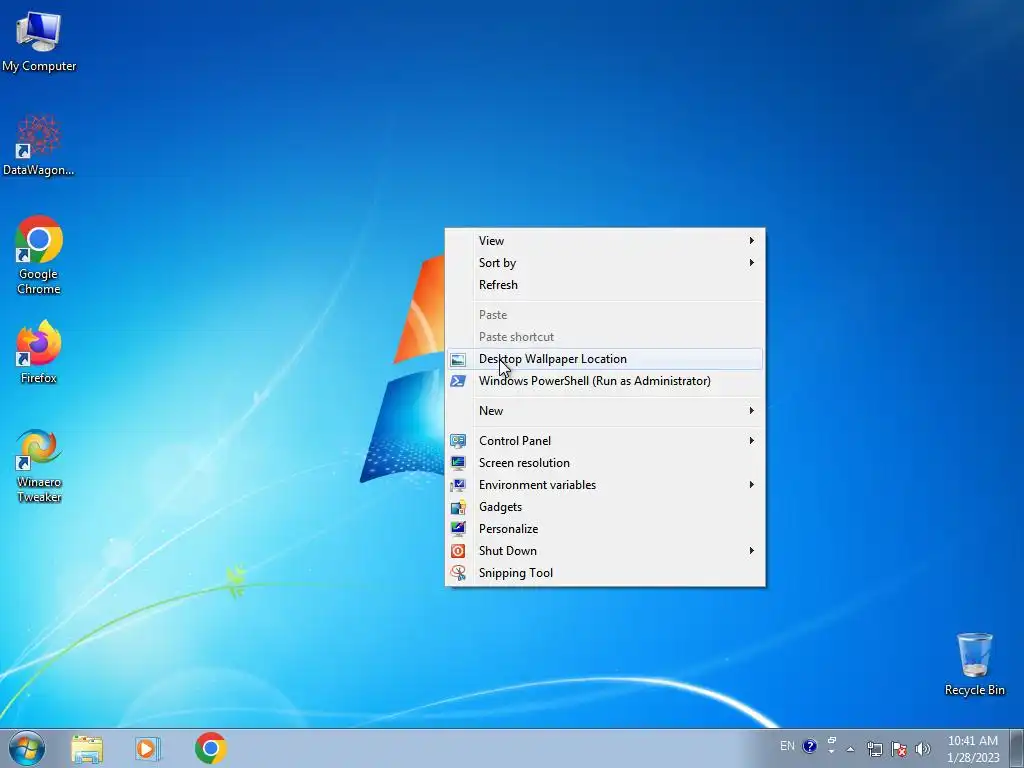Launch Windows Media Player from taskbar
This screenshot has width=1024, height=768.
[x=148, y=748]
